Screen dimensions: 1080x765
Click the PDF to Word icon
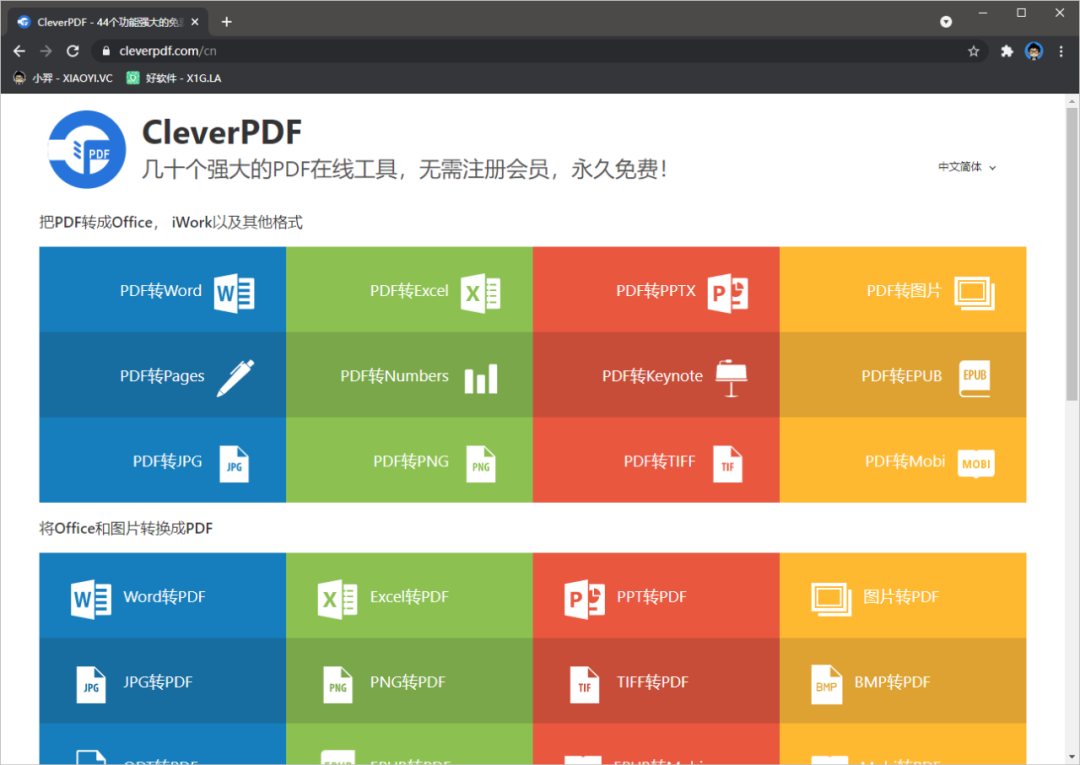[234, 292]
